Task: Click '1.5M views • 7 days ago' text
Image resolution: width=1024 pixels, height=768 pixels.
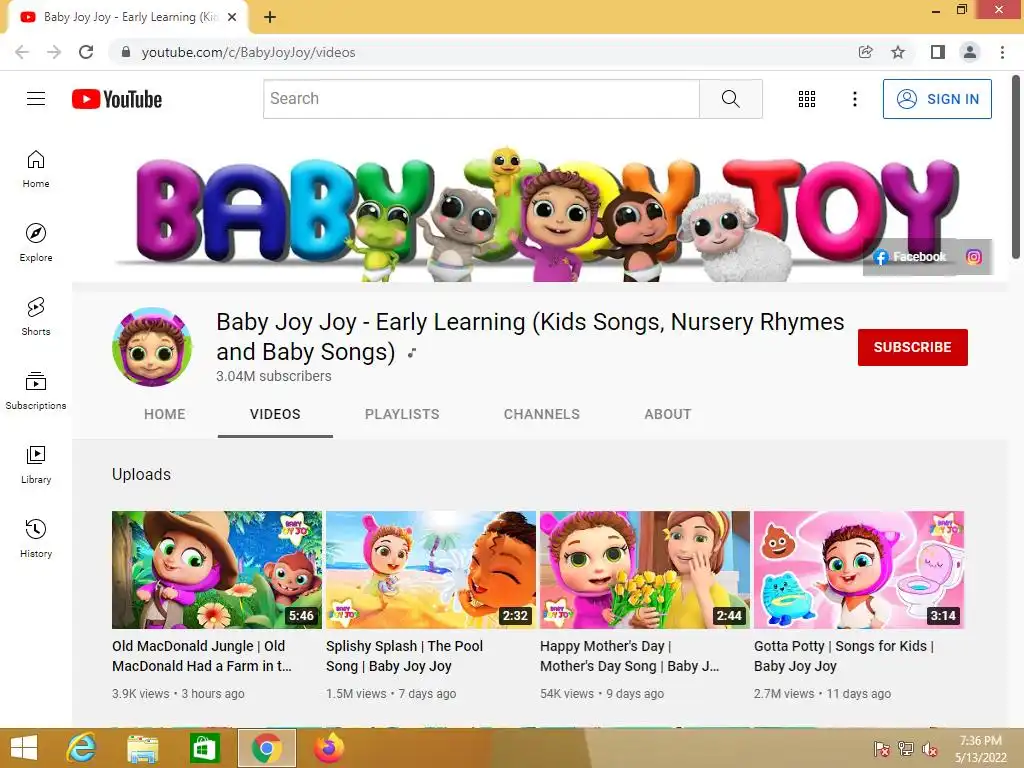Action: [x=391, y=694]
